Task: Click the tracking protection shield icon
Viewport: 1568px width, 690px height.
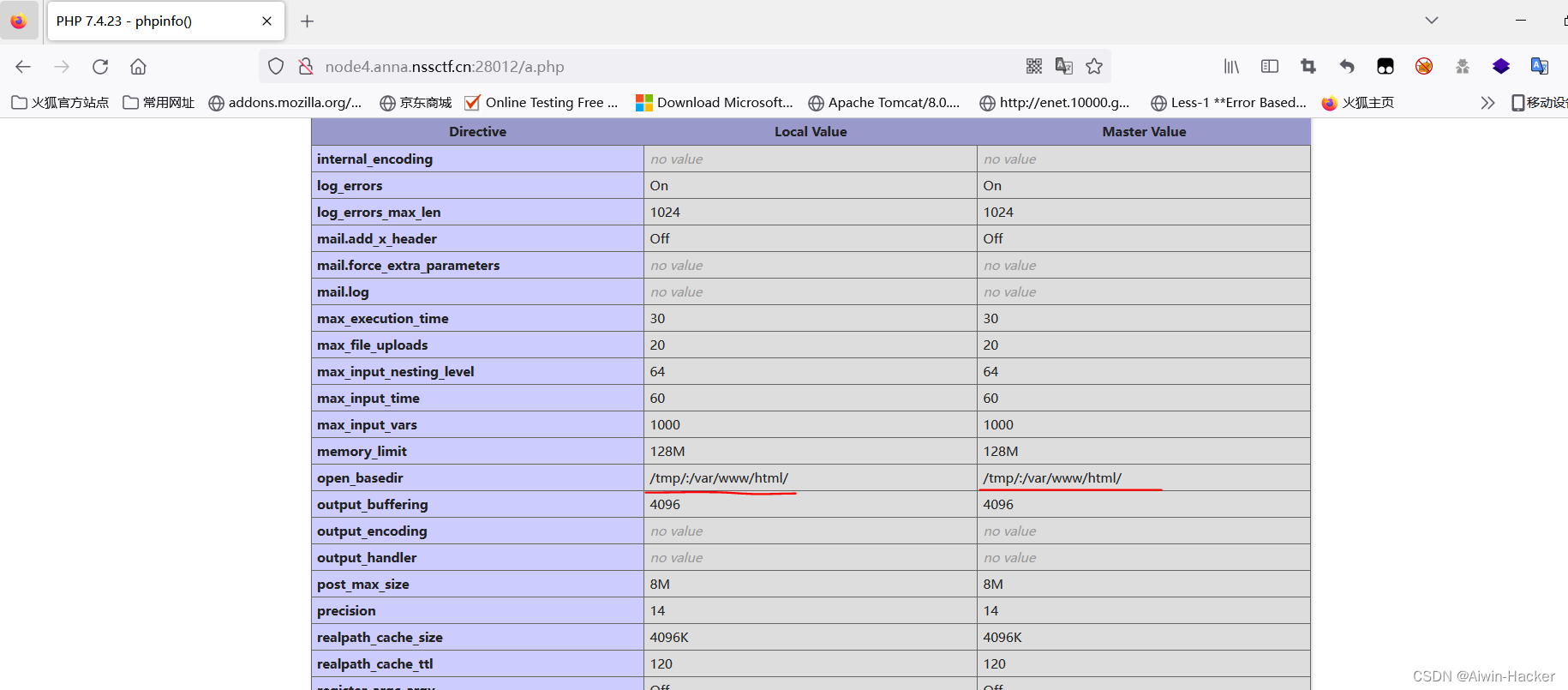Action: pos(276,66)
